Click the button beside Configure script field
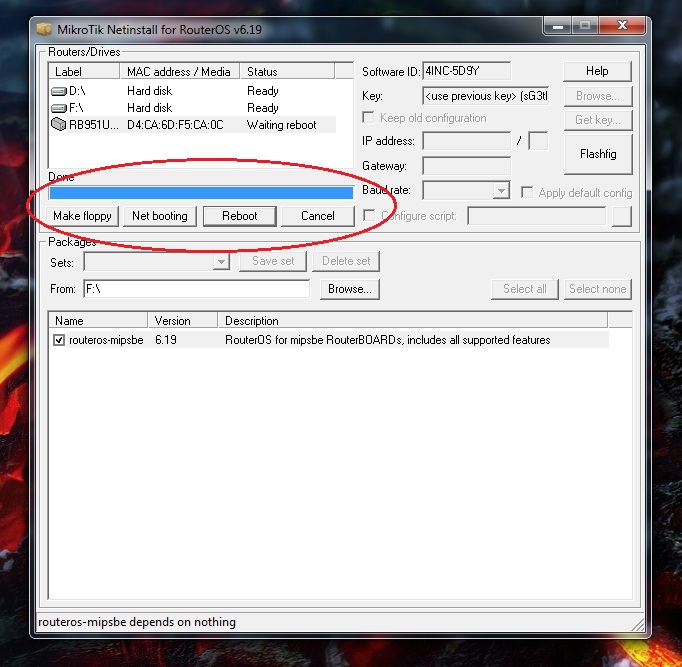Viewport: 682px width, 667px height. 622,216
